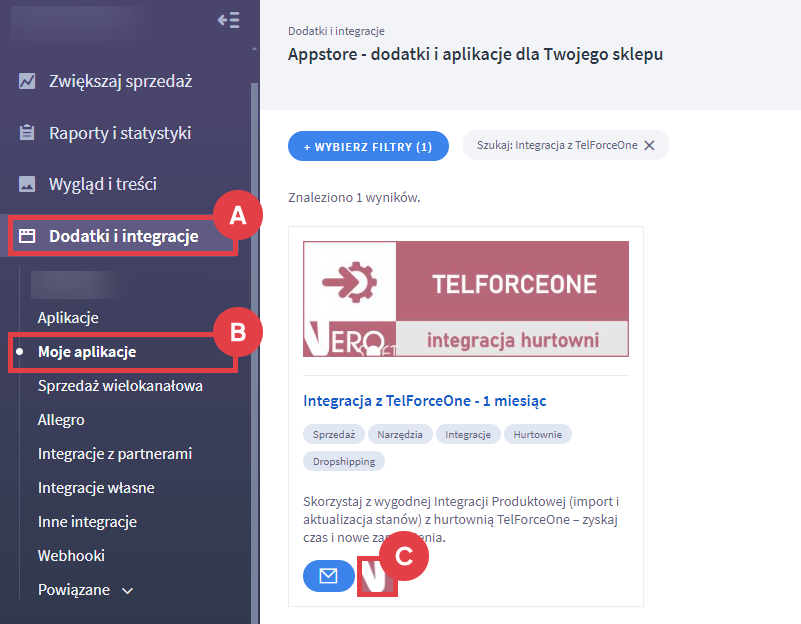Click the blue envelope contact button
Screen dimensions: 801x624
tap(328, 576)
